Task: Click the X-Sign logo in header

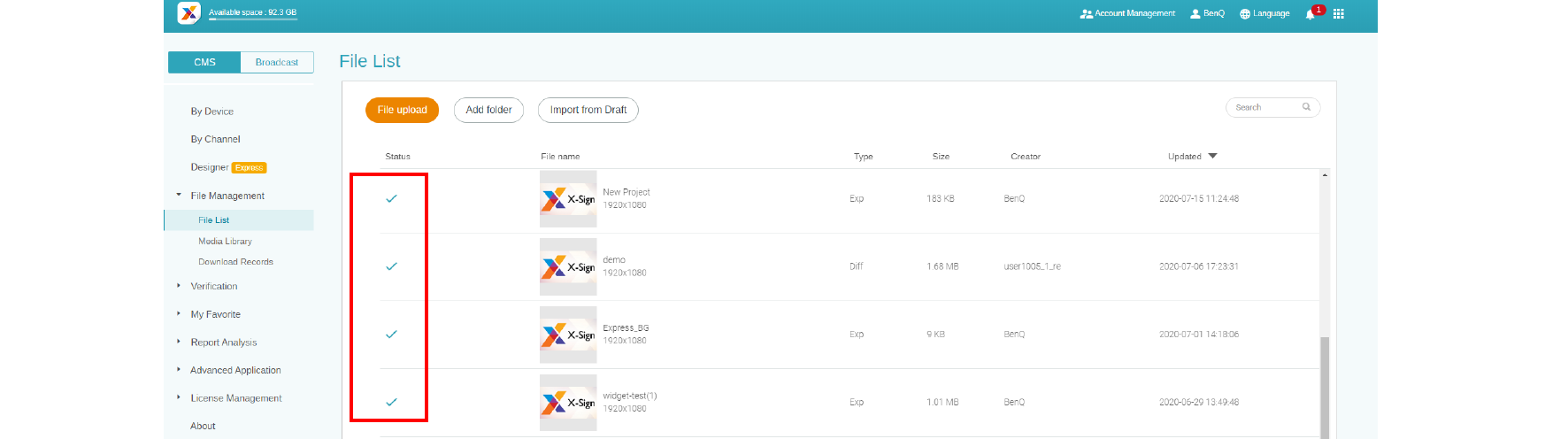Action: [x=188, y=13]
